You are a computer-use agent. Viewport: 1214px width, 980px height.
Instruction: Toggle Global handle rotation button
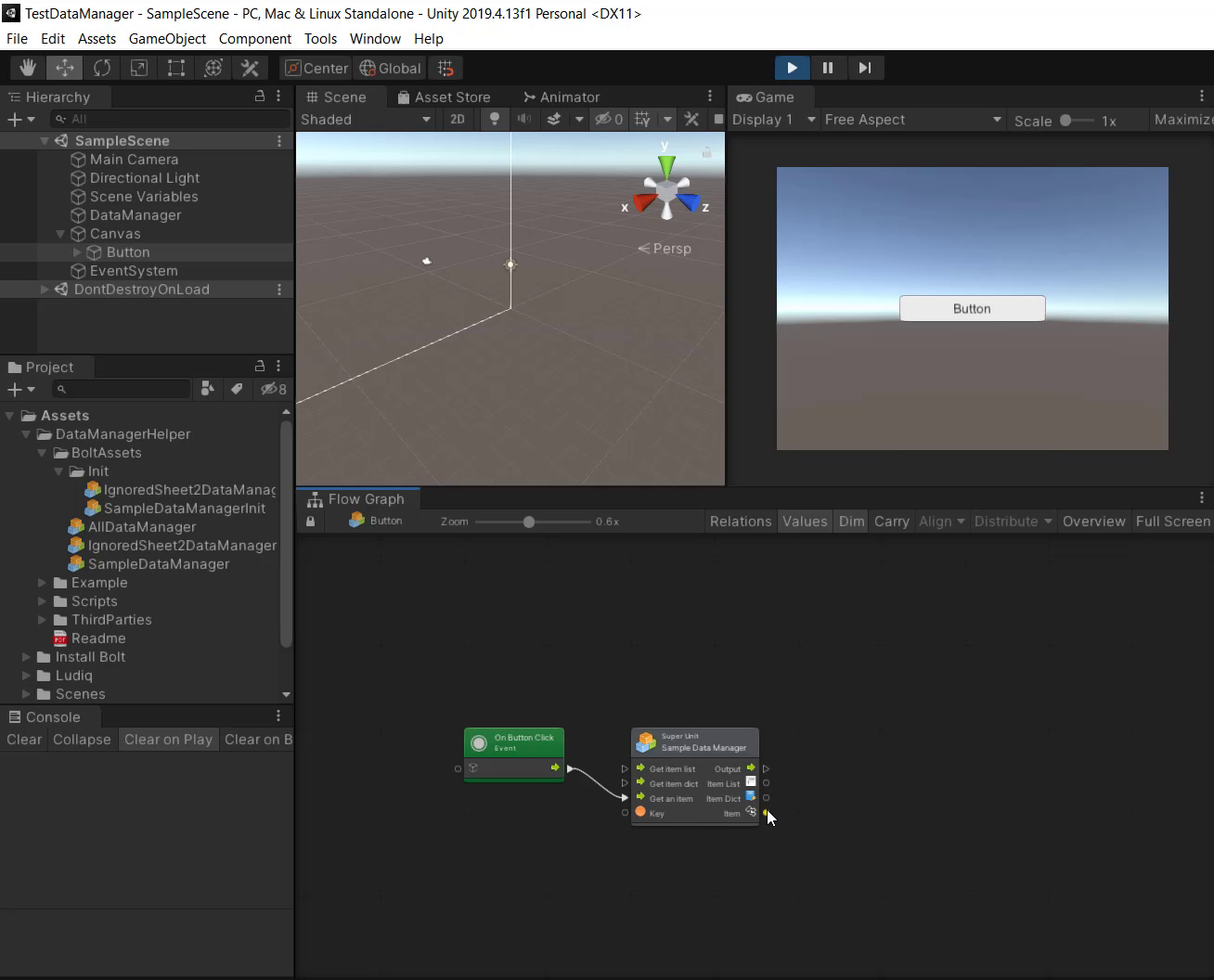click(x=390, y=68)
